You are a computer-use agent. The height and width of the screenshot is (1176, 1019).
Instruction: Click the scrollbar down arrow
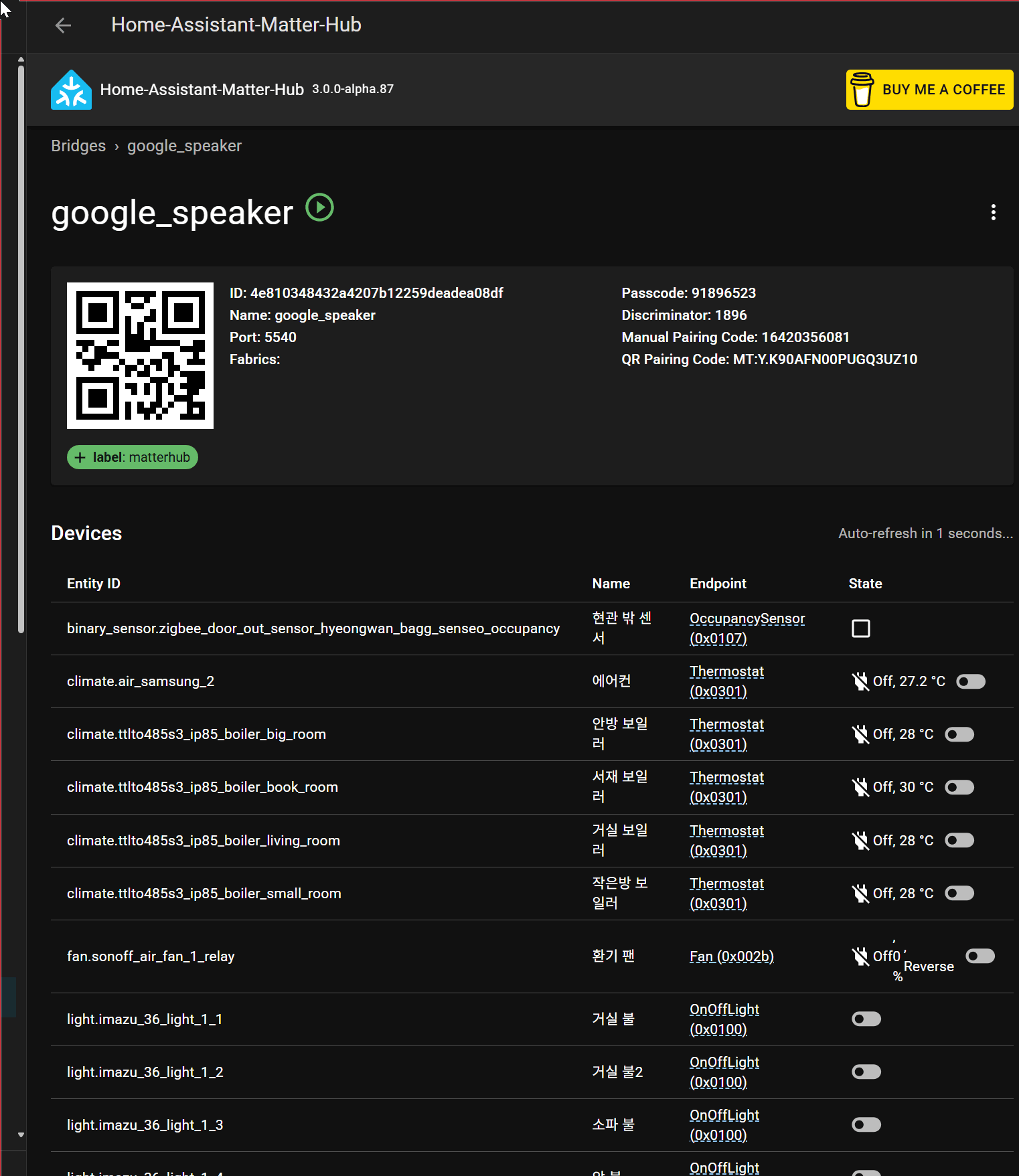click(x=21, y=1135)
